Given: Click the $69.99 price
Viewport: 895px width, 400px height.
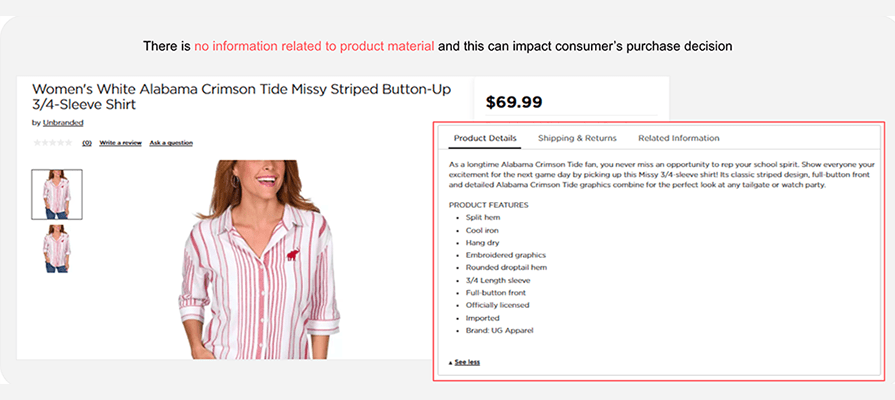Looking at the screenshot, I should tap(513, 102).
